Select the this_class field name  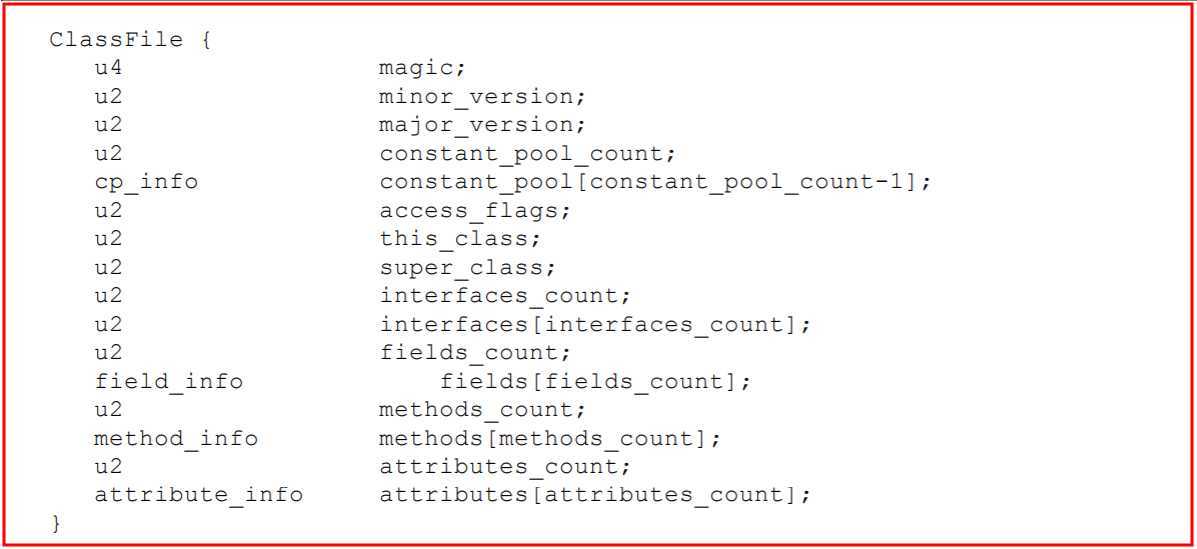point(459,240)
